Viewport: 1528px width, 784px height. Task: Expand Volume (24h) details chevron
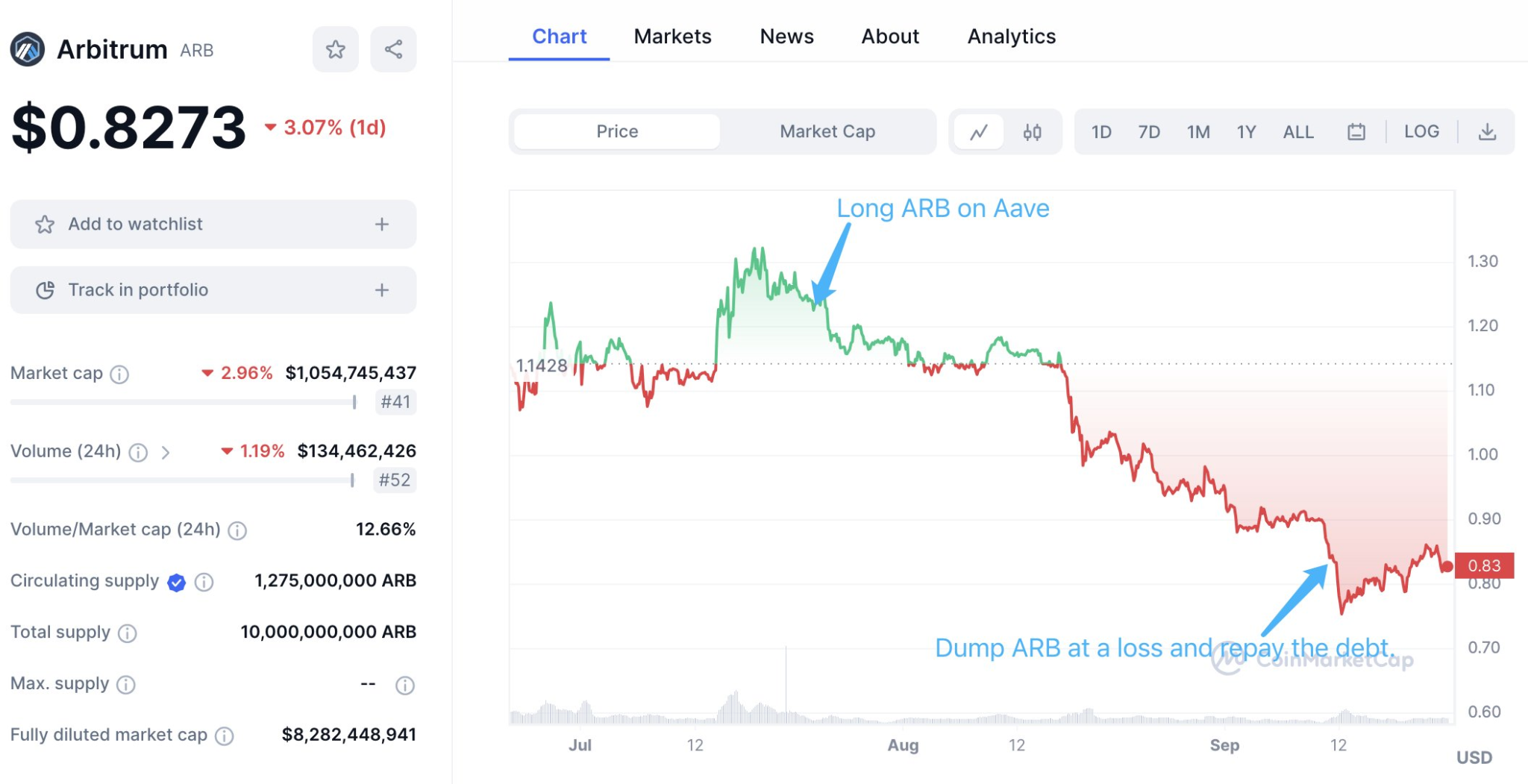point(167,452)
